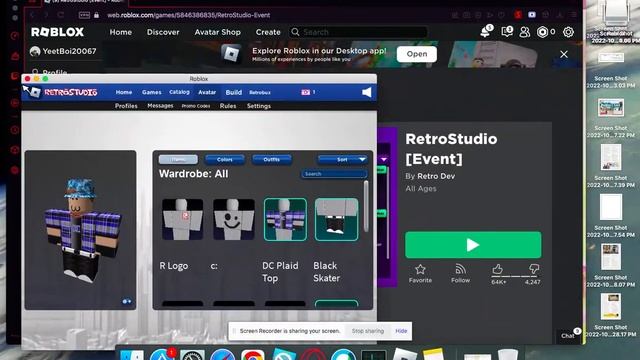Click Avatar Shop nav link
640x360 pixels.
[x=218, y=32]
